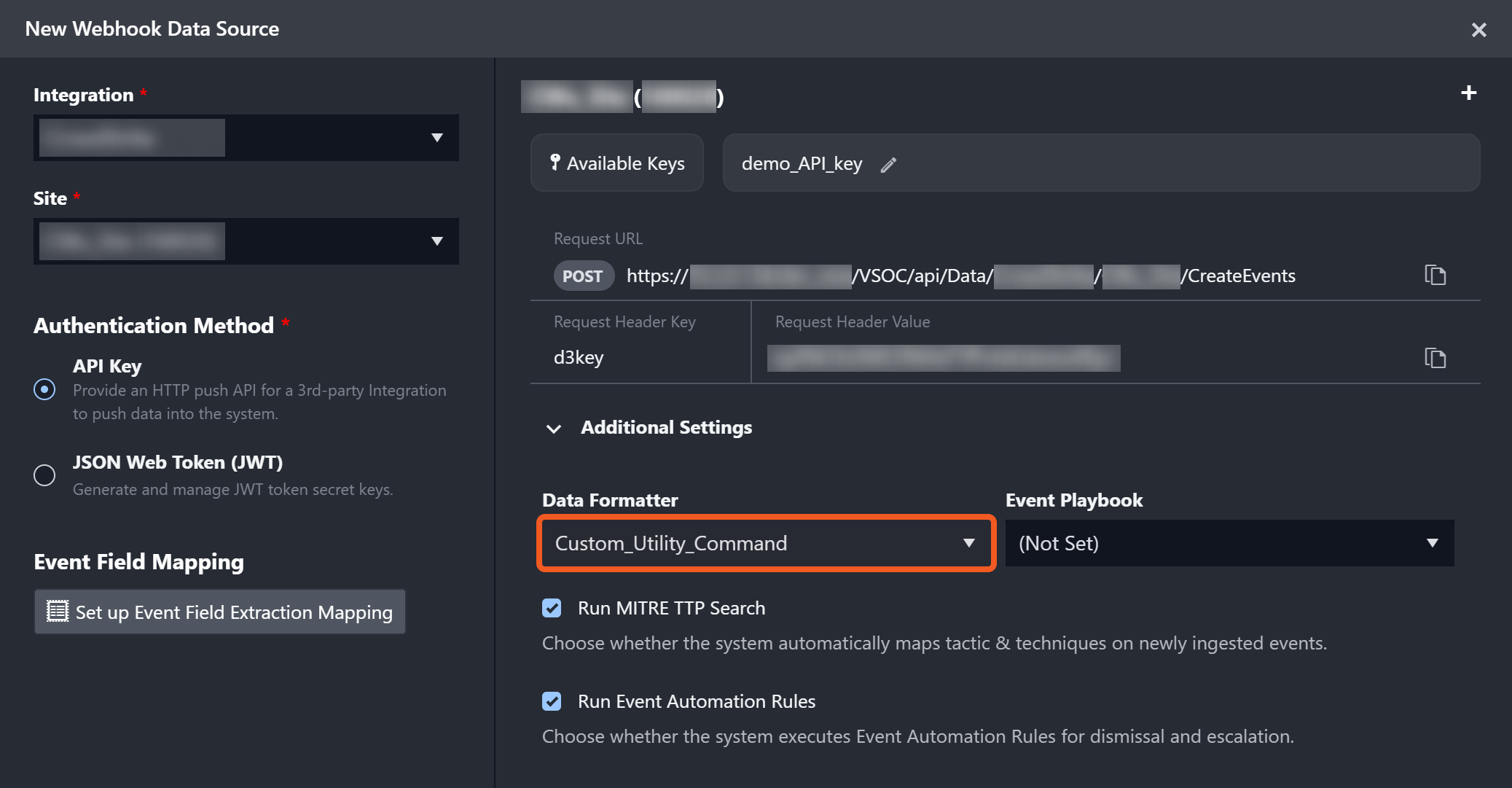1512x788 pixels.
Task: Open the Integration dropdown
Action: point(436,138)
